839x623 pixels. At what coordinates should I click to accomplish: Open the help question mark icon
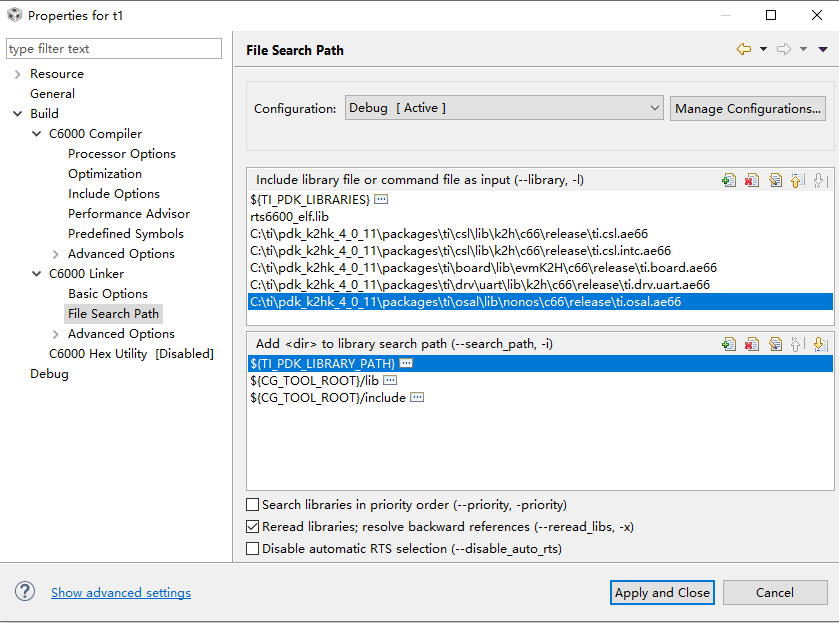pos(25,592)
